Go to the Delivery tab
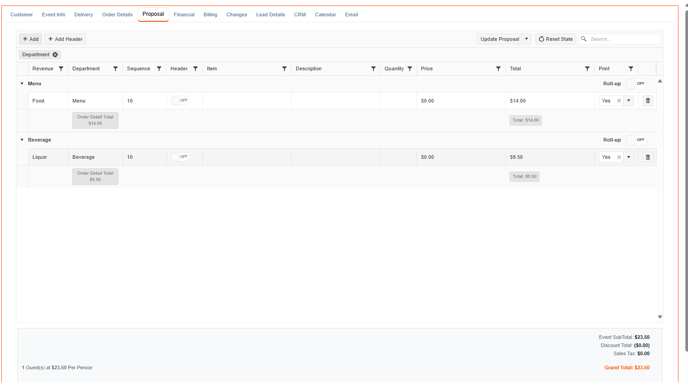This screenshot has height=382, width=688. pyautogui.click(x=83, y=14)
